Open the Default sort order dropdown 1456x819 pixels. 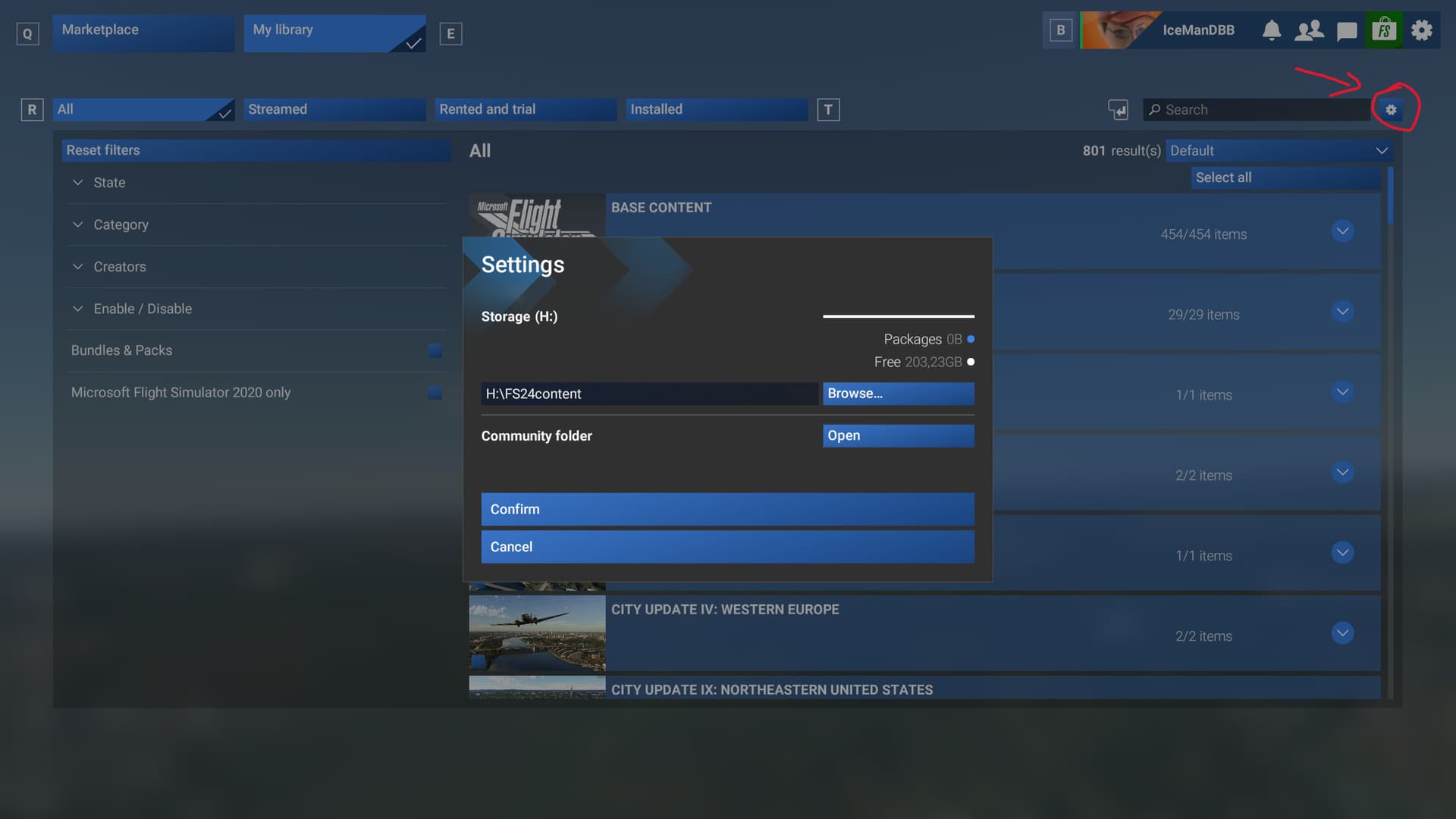coord(1279,151)
